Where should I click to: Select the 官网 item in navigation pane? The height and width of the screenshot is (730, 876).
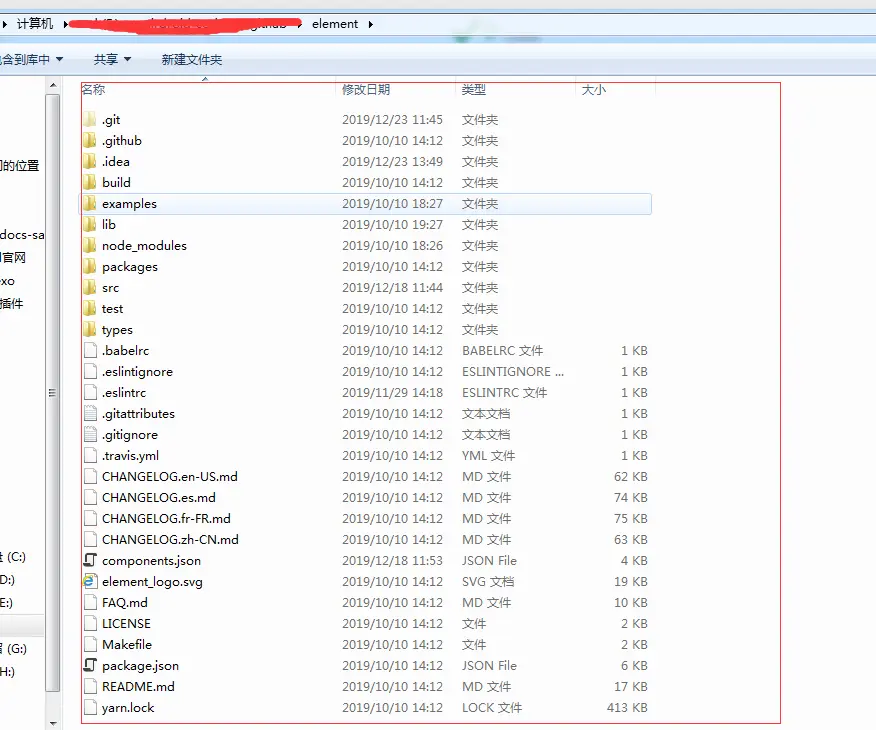[x=13, y=257]
